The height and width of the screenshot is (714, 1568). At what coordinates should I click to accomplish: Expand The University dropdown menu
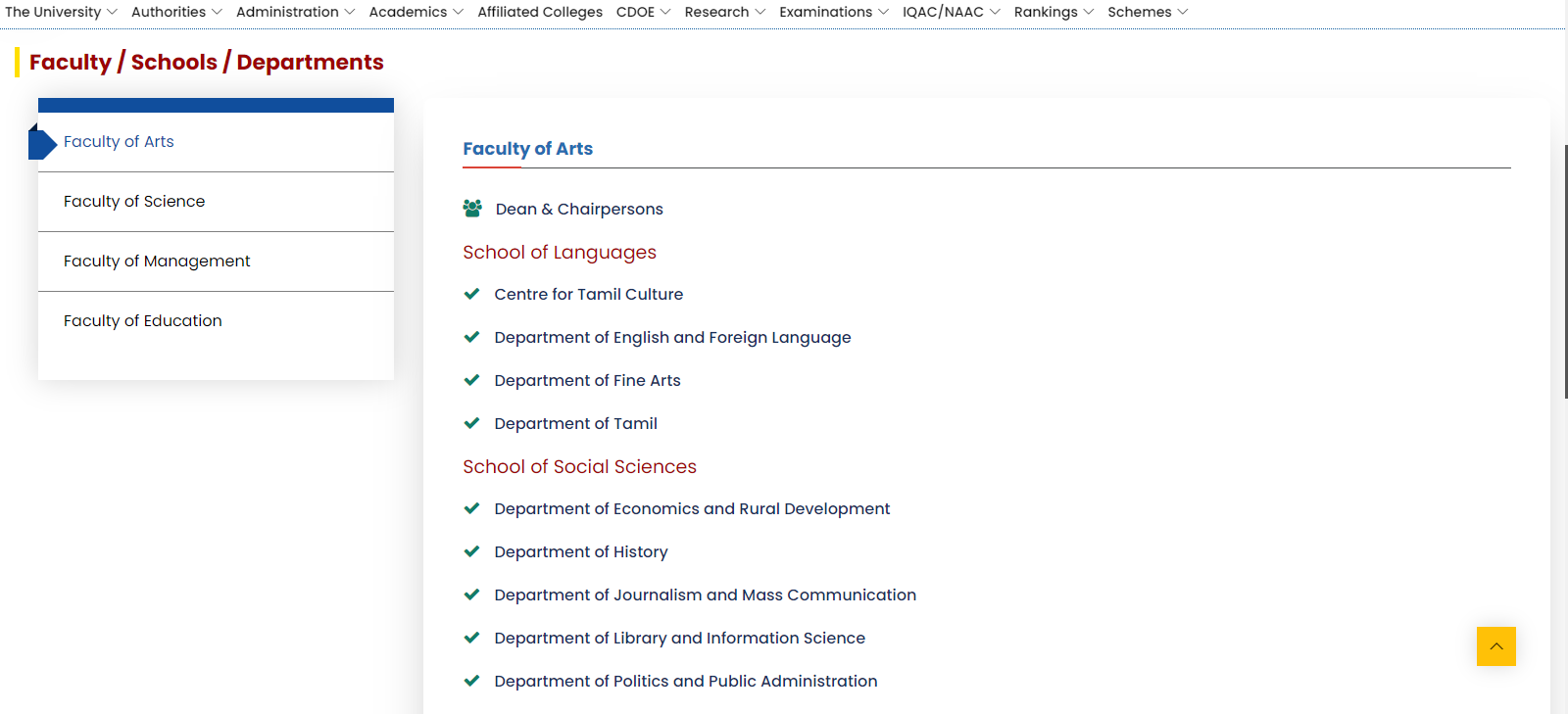[x=61, y=12]
